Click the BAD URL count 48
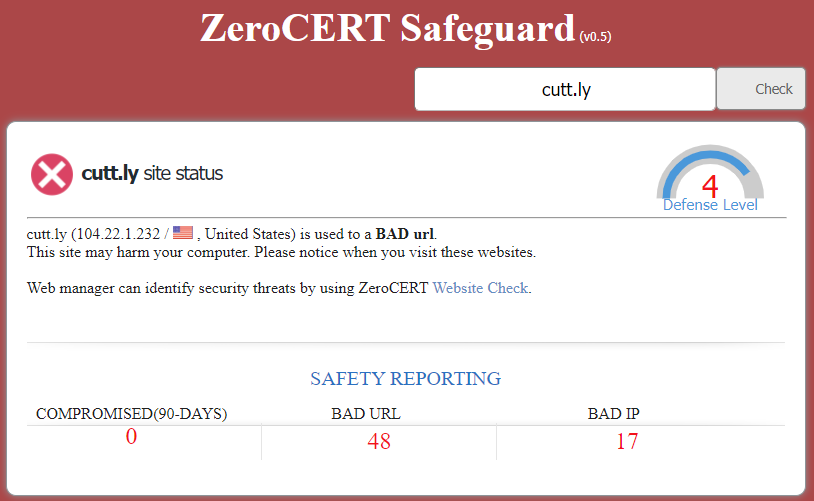This screenshot has height=501, width=814. [x=379, y=441]
